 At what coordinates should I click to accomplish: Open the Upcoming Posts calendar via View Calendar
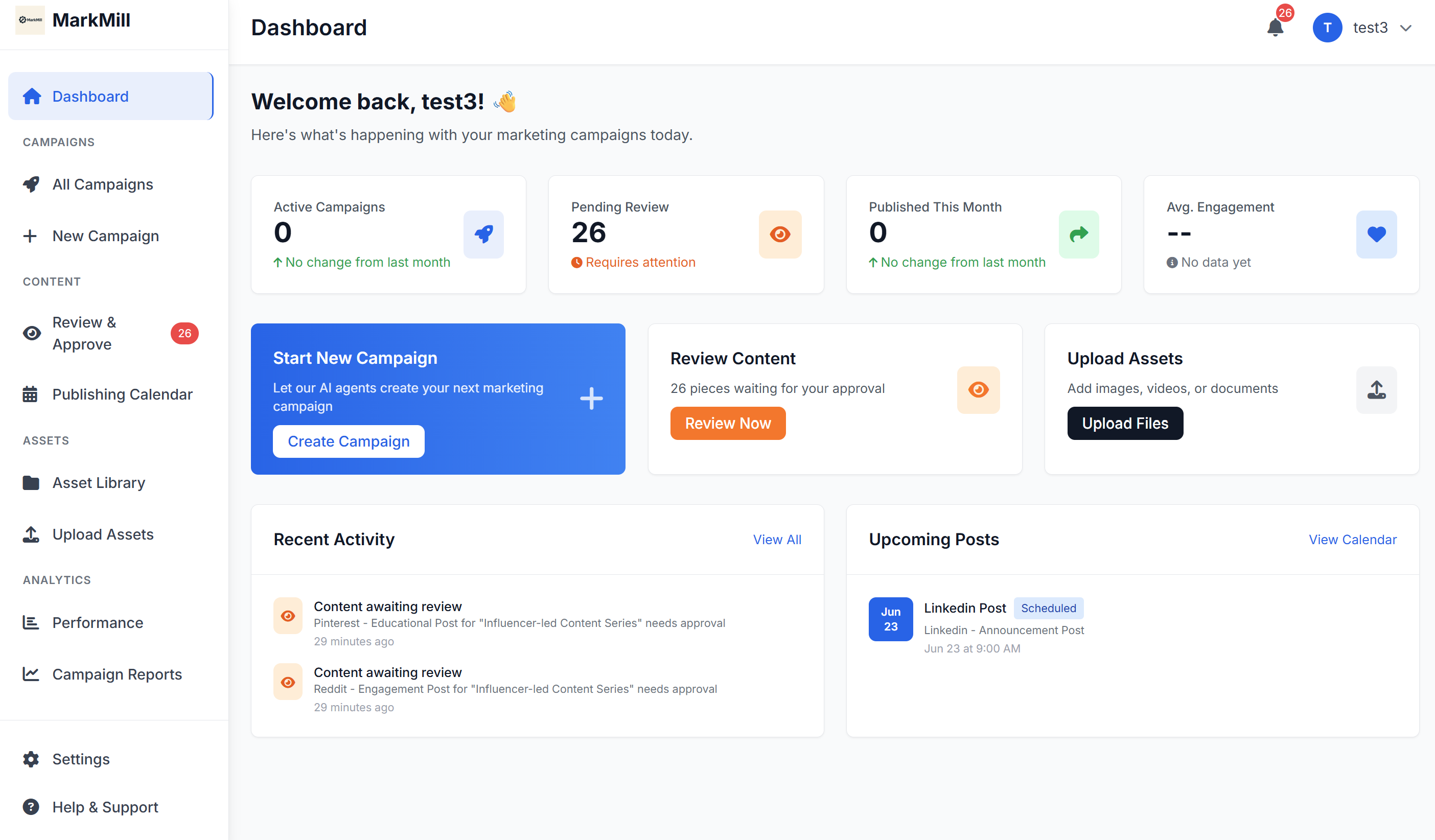[1353, 540]
